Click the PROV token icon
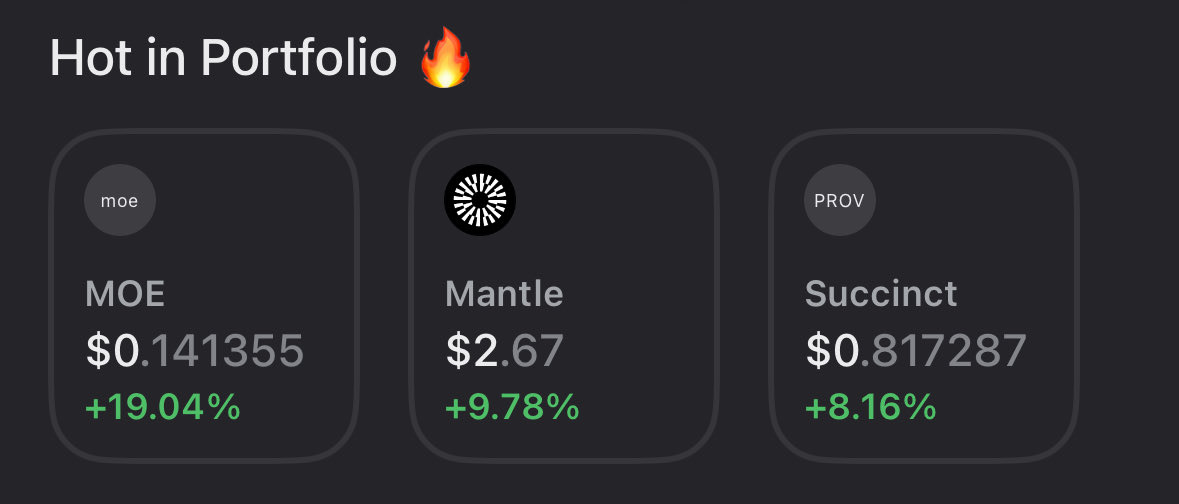Viewport: 1179px width, 504px height. (840, 200)
